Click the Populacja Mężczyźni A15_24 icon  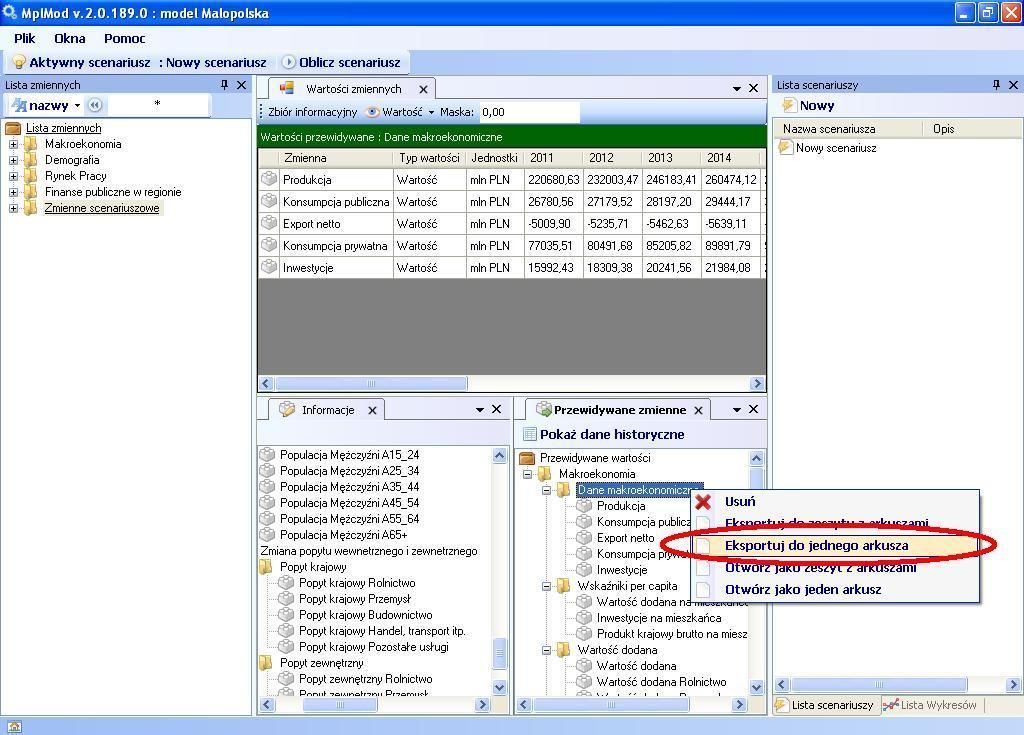pyautogui.click(x=267, y=455)
